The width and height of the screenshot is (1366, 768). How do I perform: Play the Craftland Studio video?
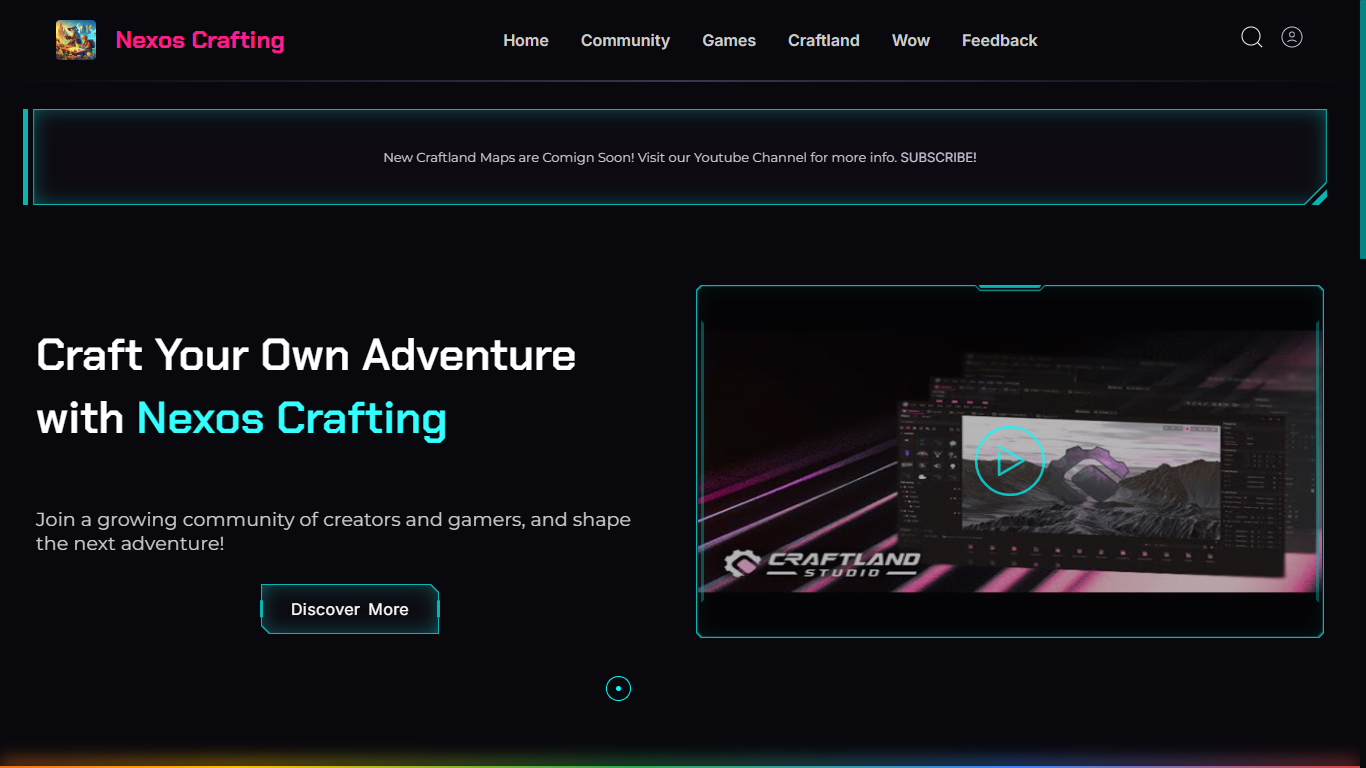coord(1009,461)
